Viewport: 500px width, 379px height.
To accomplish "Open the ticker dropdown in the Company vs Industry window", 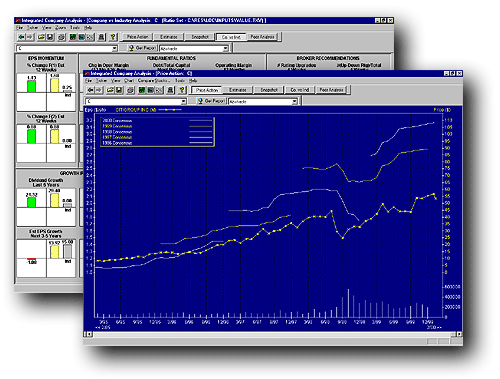I will [114, 48].
